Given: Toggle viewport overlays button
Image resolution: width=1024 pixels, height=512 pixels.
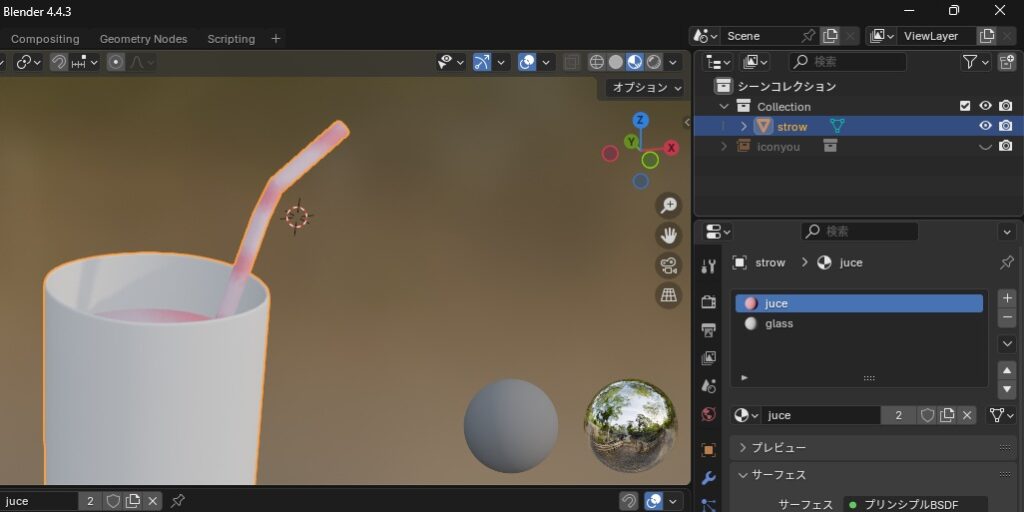Looking at the screenshot, I should tap(527, 62).
